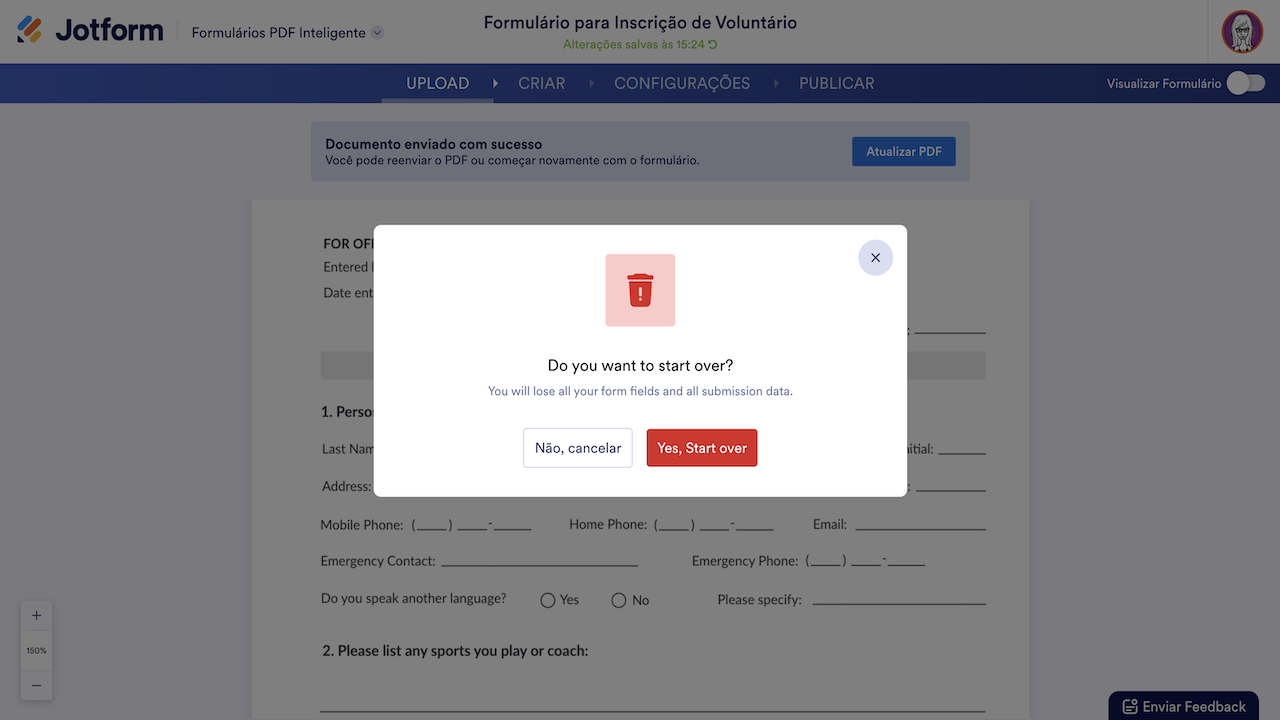This screenshot has width=1280, height=720.
Task: Expand the Formulários PDF Inteligente dropdown
Action: pyautogui.click(x=377, y=33)
